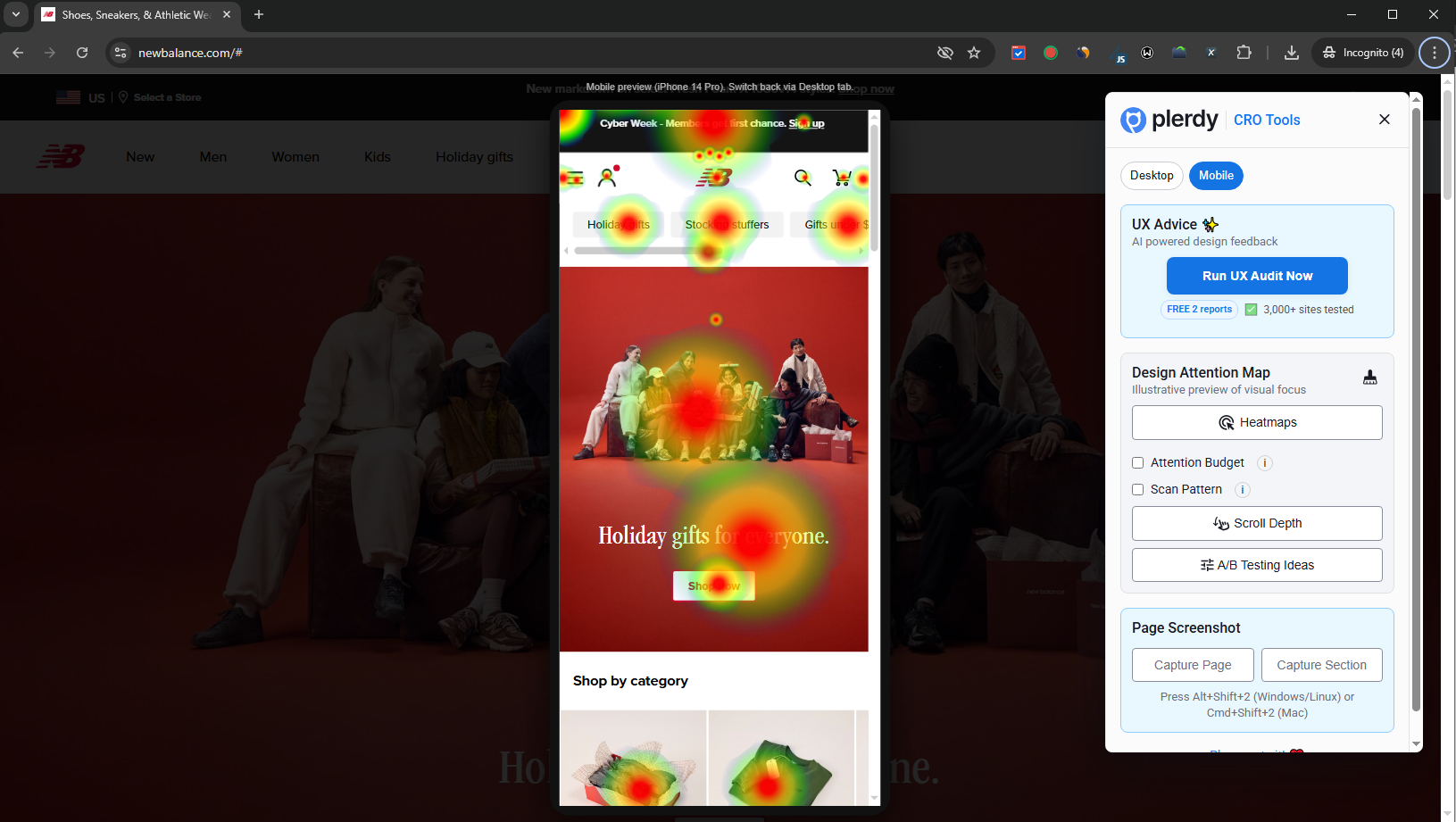1456x822 pixels.
Task: Open Heatmaps in Design Attention Map
Action: point(1257,423)
